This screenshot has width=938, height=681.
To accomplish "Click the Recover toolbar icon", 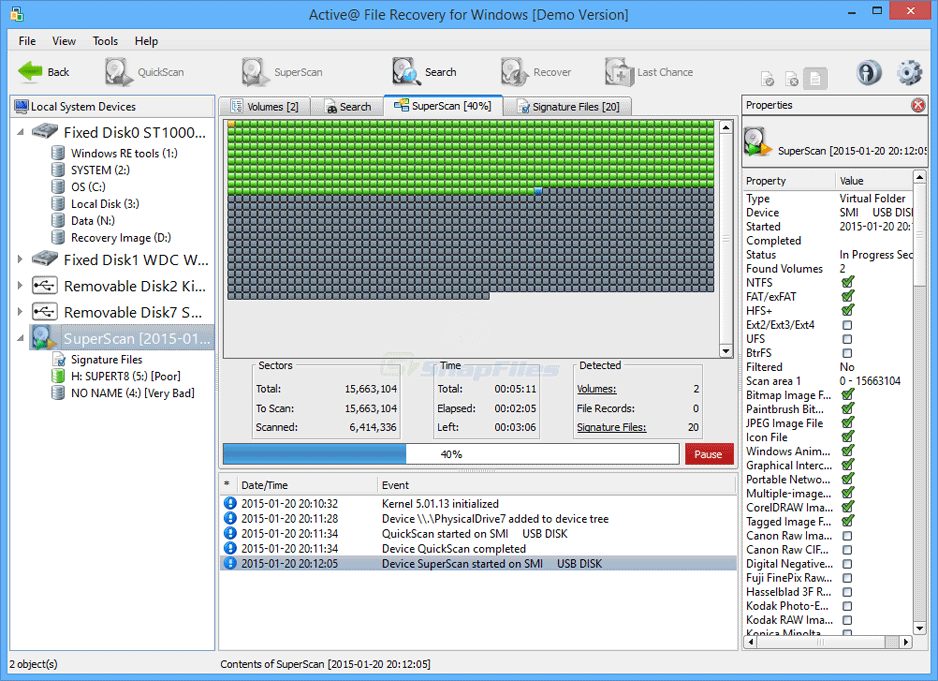I will point(513,71).
